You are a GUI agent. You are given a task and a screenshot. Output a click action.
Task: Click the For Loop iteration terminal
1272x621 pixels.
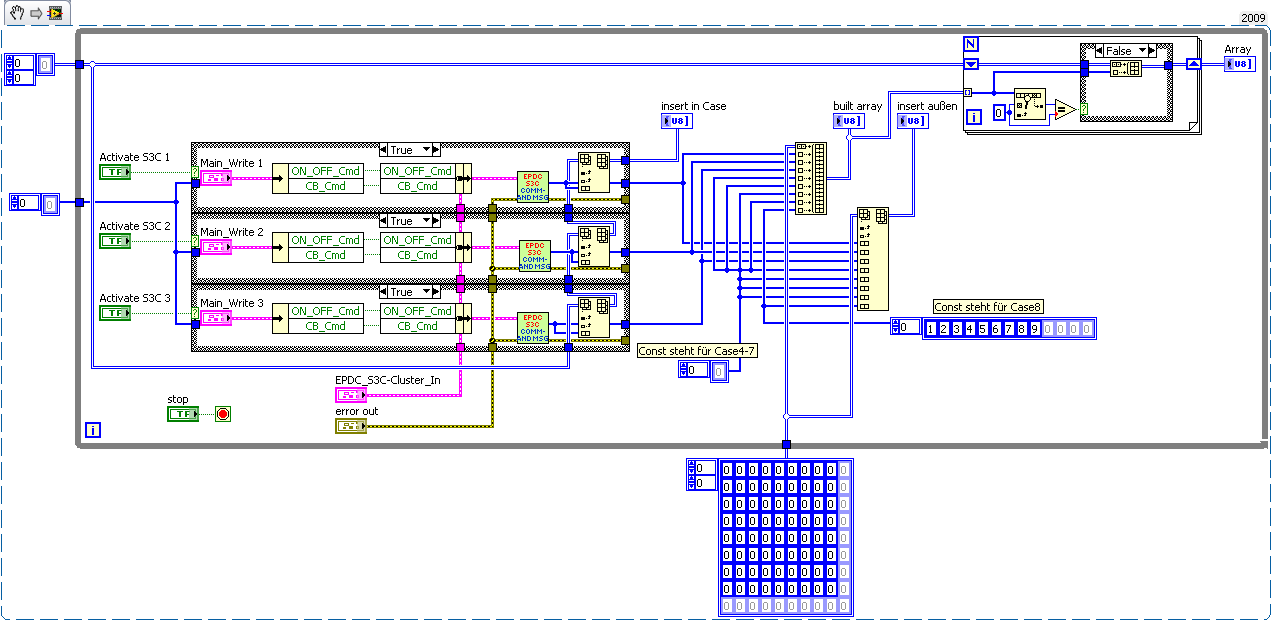tap(974, 117)
